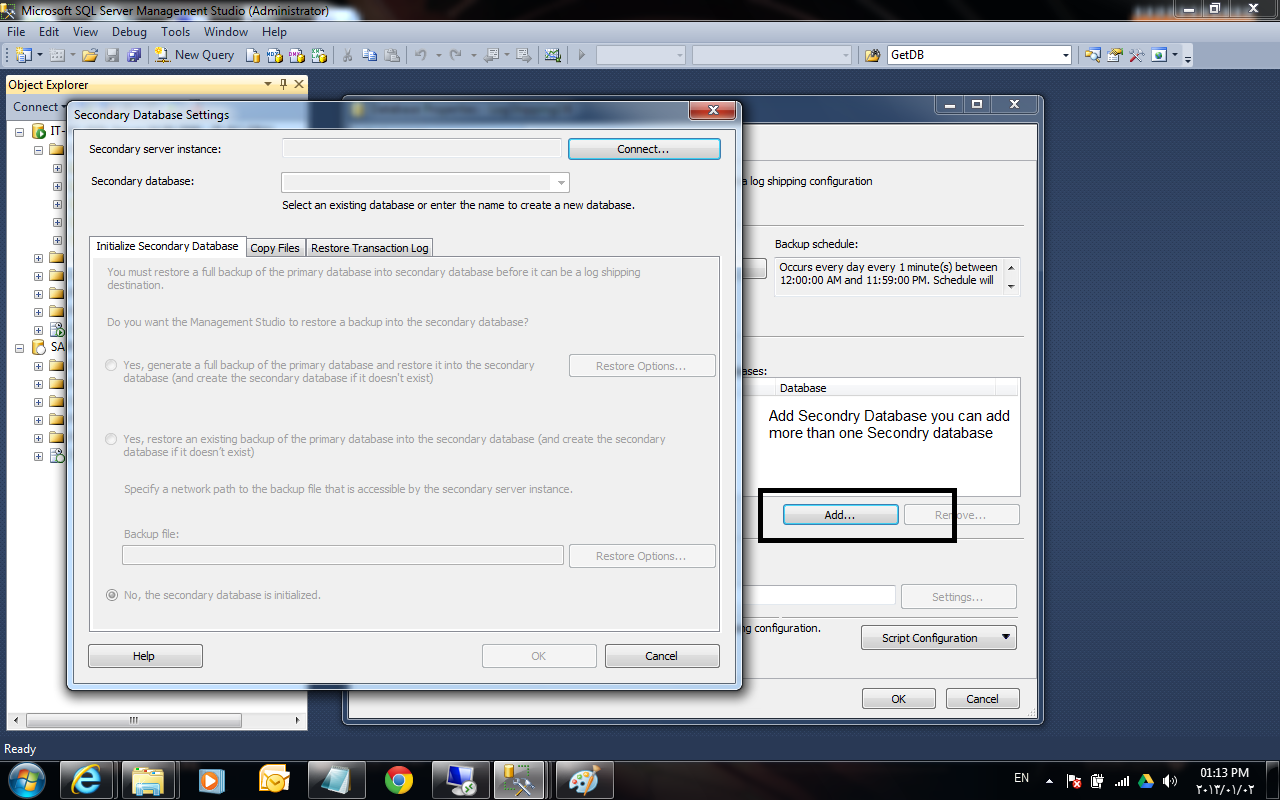Open the Undo history dropdown arrow
The image size is (1280, 800).
click(438, 55)
